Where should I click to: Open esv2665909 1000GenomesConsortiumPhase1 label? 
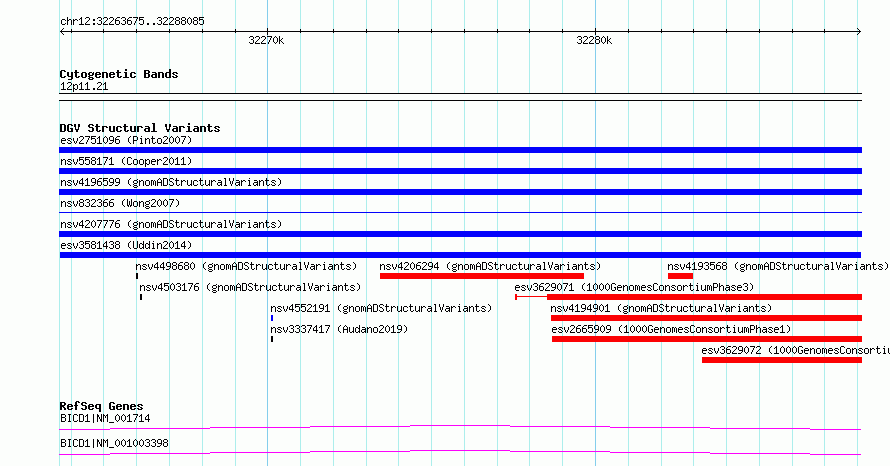tap(671, 329)
